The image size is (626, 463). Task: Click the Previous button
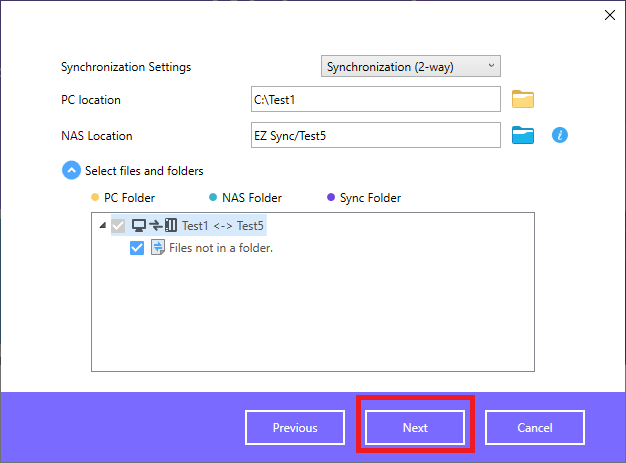pyautogui.click(x=295, y=427)
